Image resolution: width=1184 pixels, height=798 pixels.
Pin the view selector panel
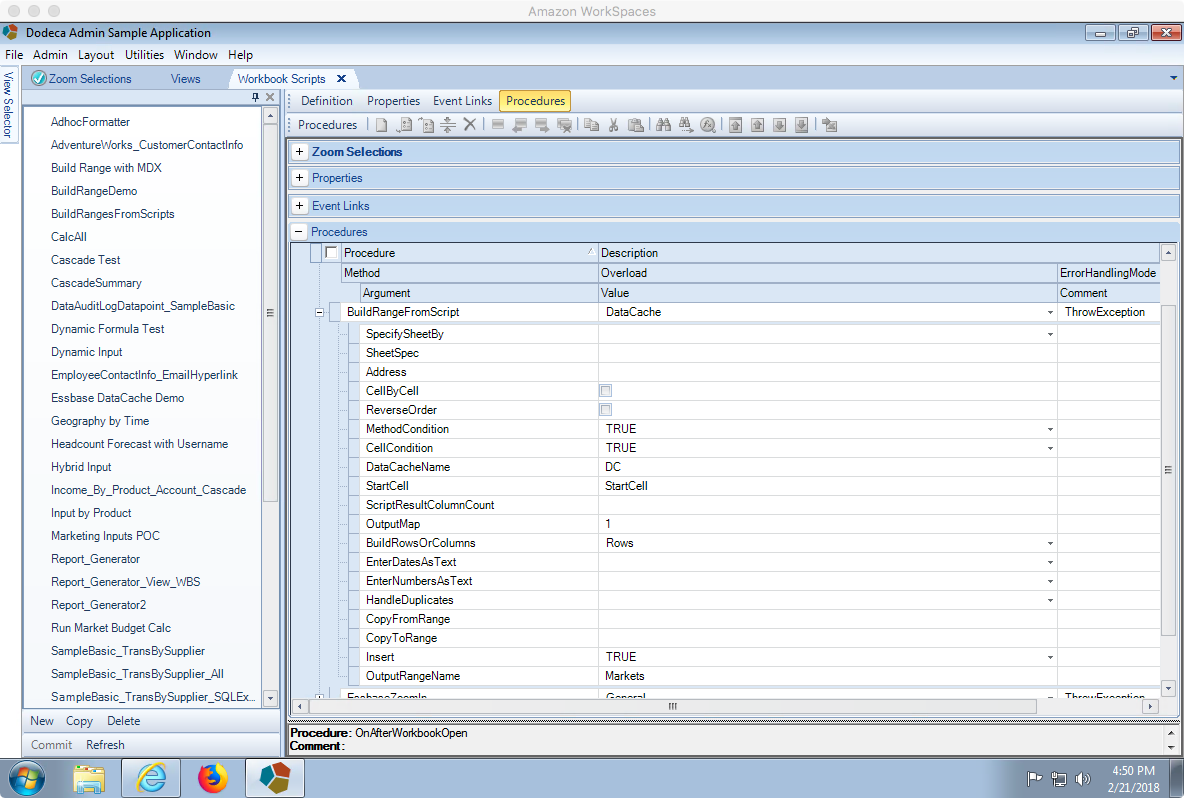(x=255, y=97)
